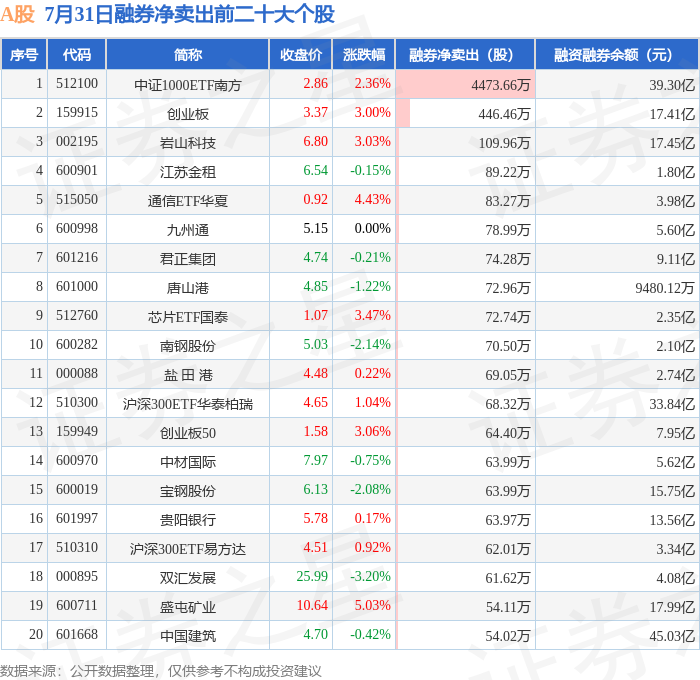This screenshot has height=680, width=700.
Task: Click the 涨跌幅 column header
Action: pos(364,54)
